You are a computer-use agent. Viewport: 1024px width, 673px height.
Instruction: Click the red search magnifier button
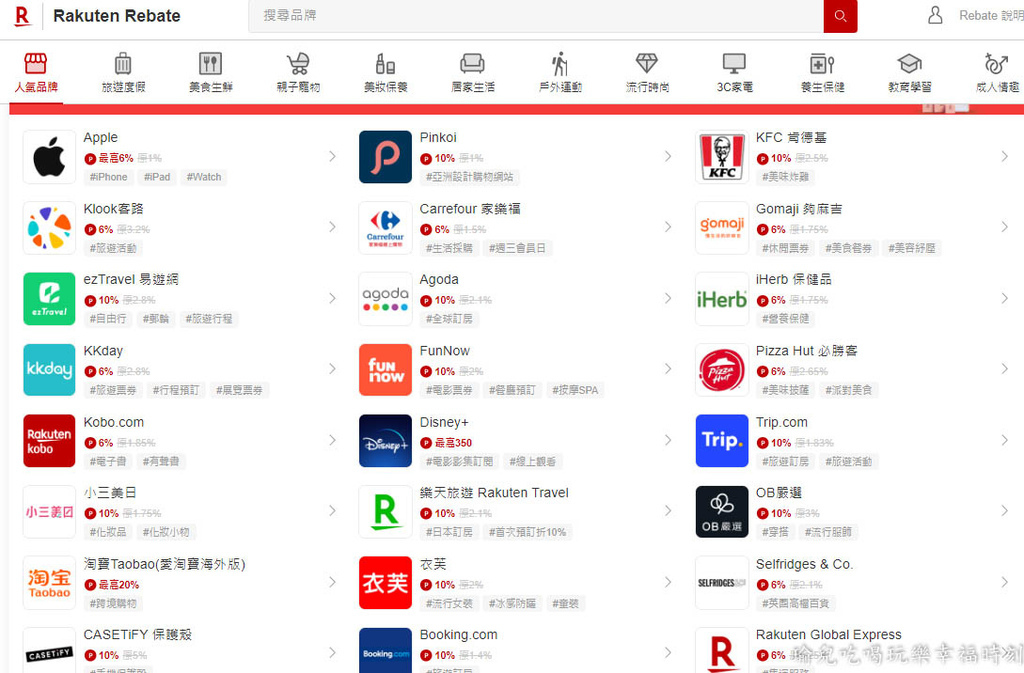[x=840, y=16]
